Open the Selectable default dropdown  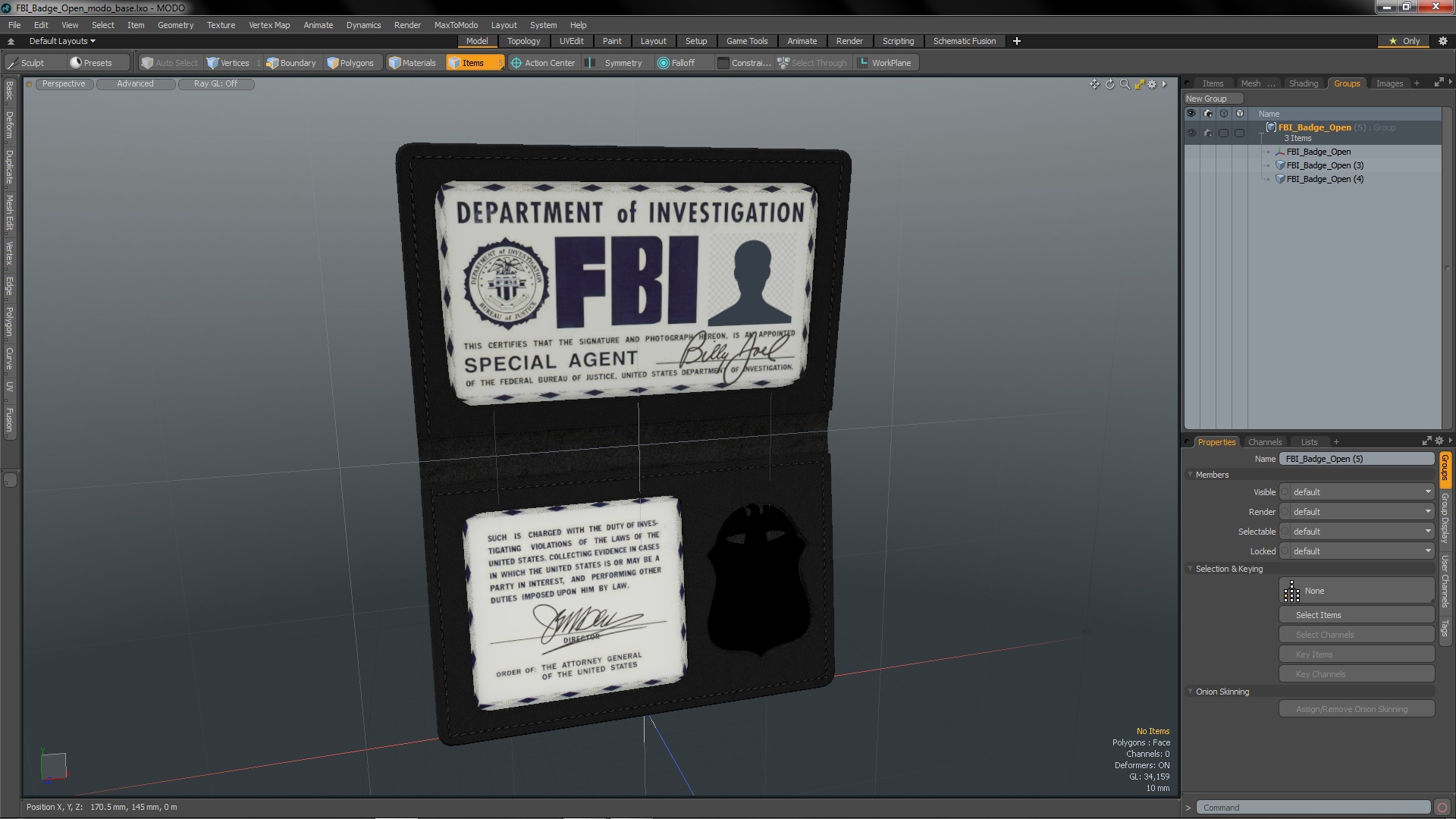coord(1361,532)
